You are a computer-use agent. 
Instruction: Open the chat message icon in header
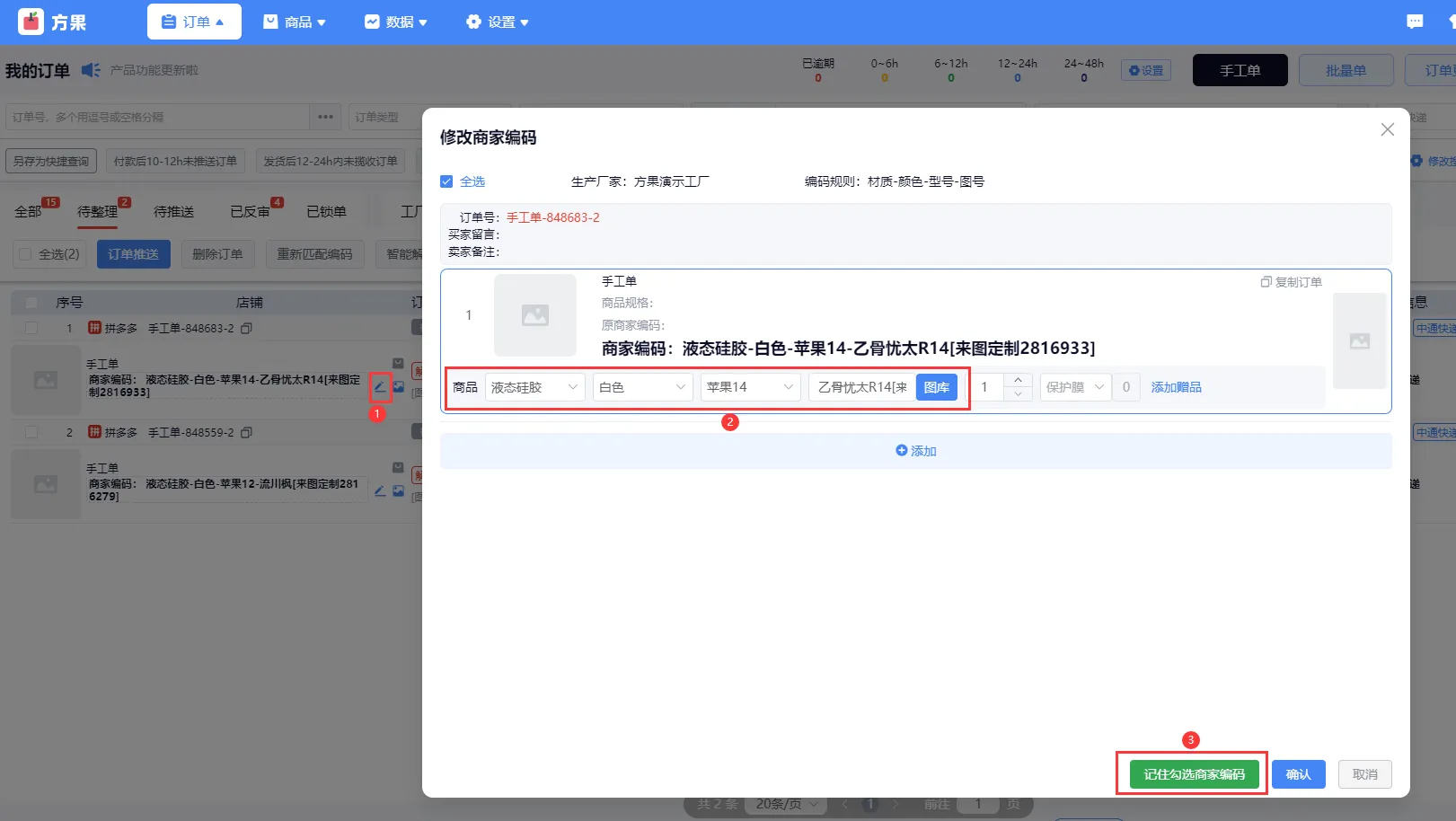(1415, 22)
